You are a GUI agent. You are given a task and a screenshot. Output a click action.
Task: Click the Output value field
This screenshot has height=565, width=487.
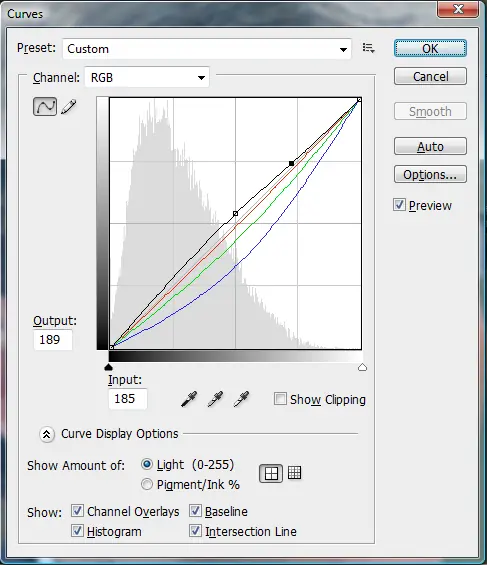coord(53,340)
